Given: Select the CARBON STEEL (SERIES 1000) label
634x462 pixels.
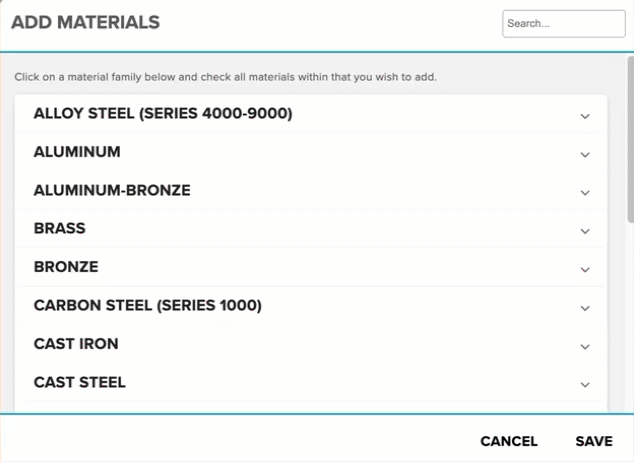Looking at the screenshot, I should [148, 305].
